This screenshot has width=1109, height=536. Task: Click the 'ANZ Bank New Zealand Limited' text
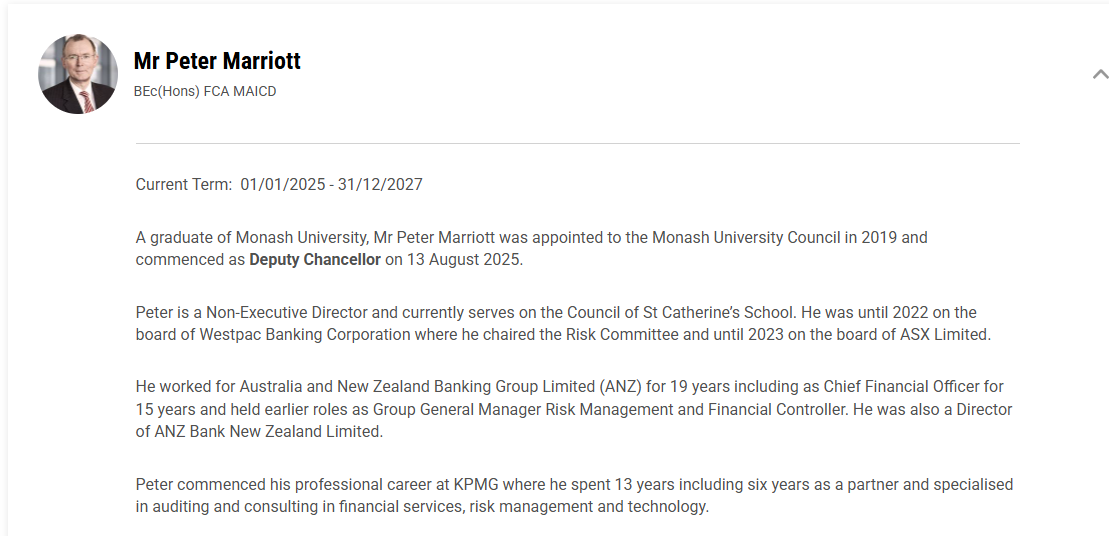coord(267,431)
